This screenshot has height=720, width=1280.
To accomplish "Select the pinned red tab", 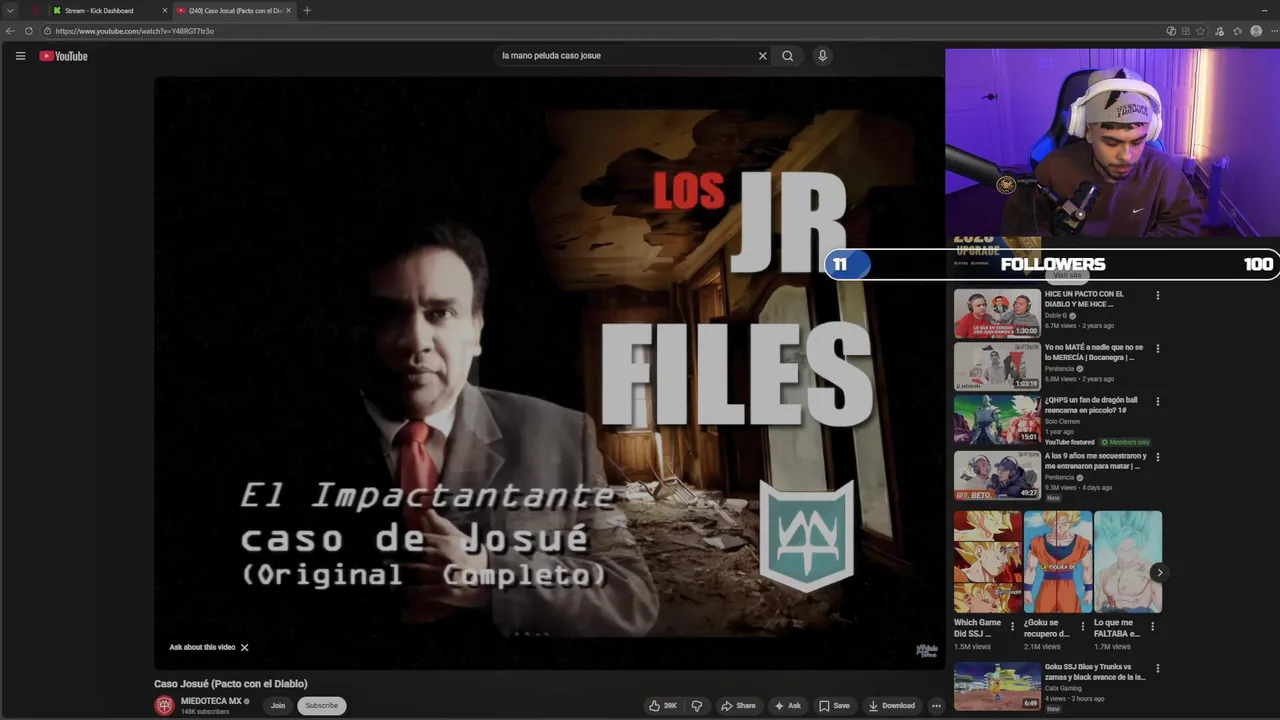I will [x=36, y=10].
